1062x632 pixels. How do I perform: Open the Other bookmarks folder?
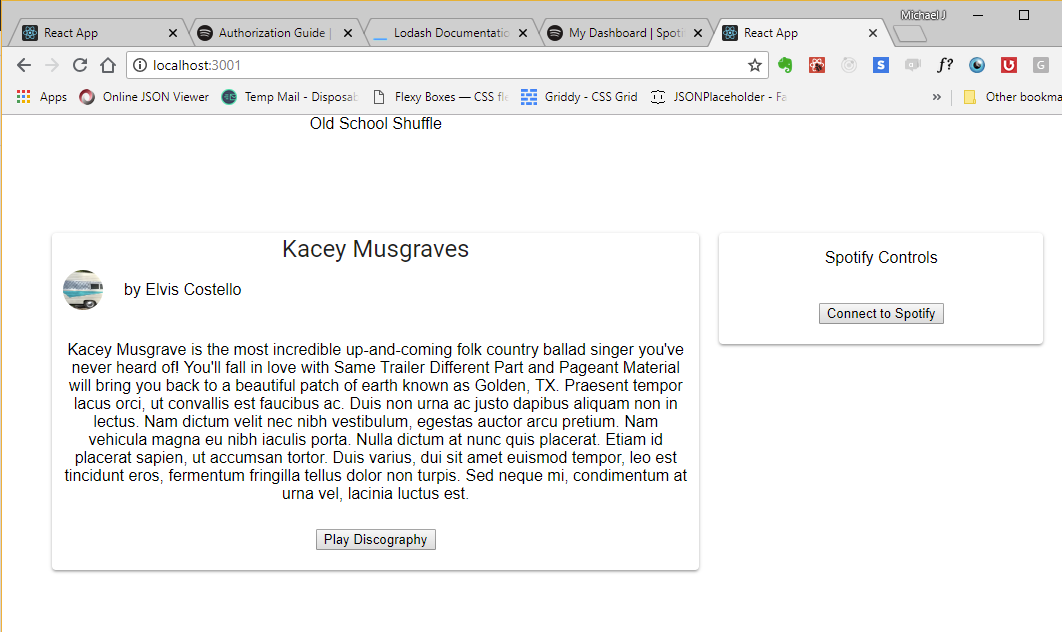[x=1012, y=97]
